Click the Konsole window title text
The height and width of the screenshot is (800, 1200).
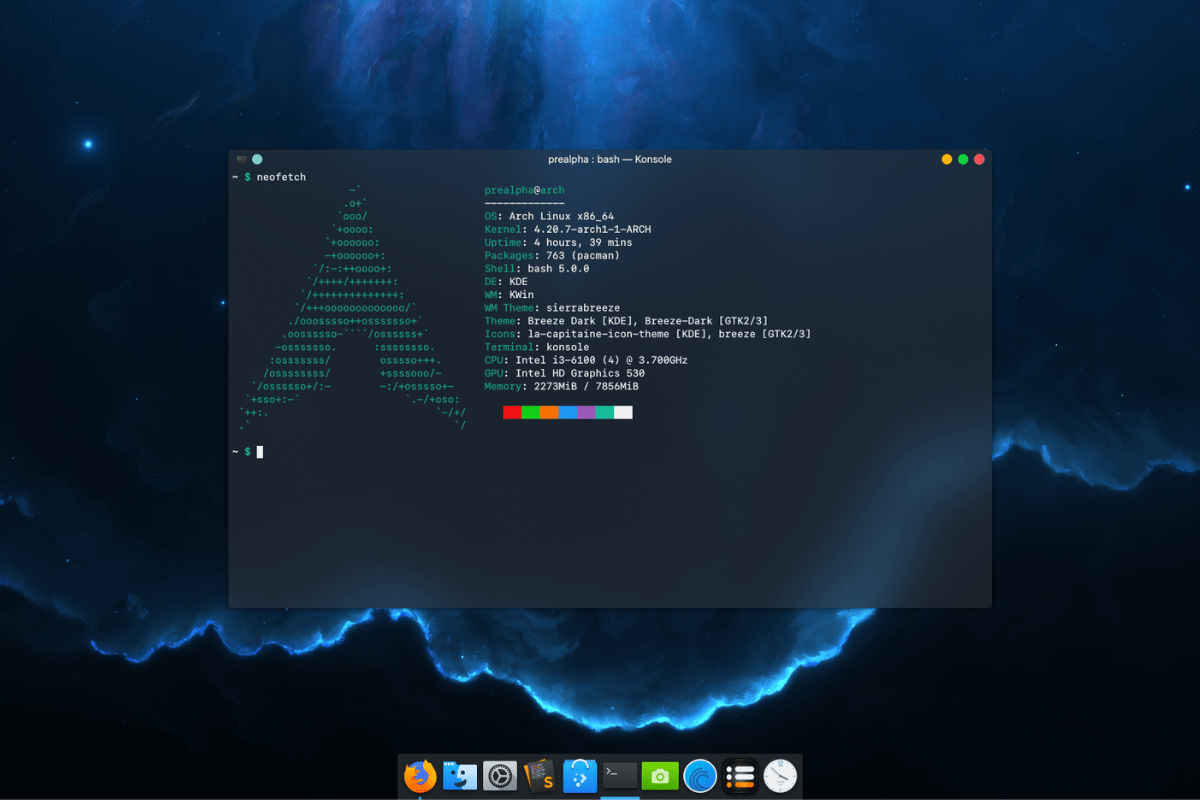tap(610, 158)
